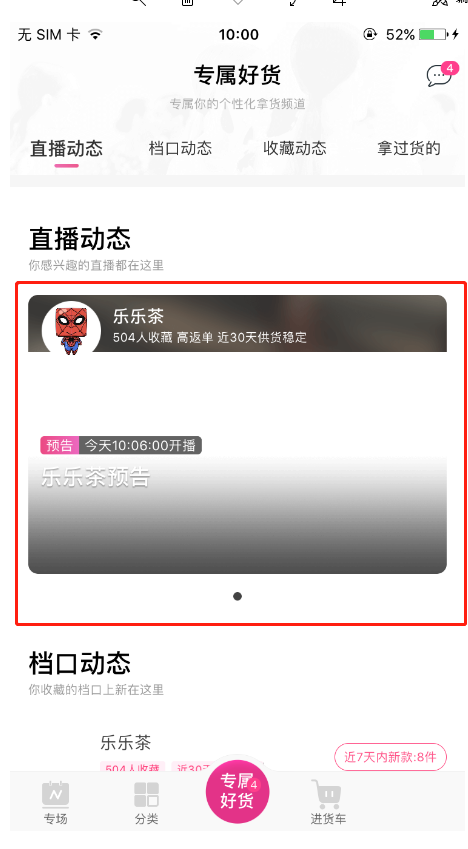Tap the 专场 calendar icon
Image resolution: width=468 pixels, height=849 pixels.
56,794
